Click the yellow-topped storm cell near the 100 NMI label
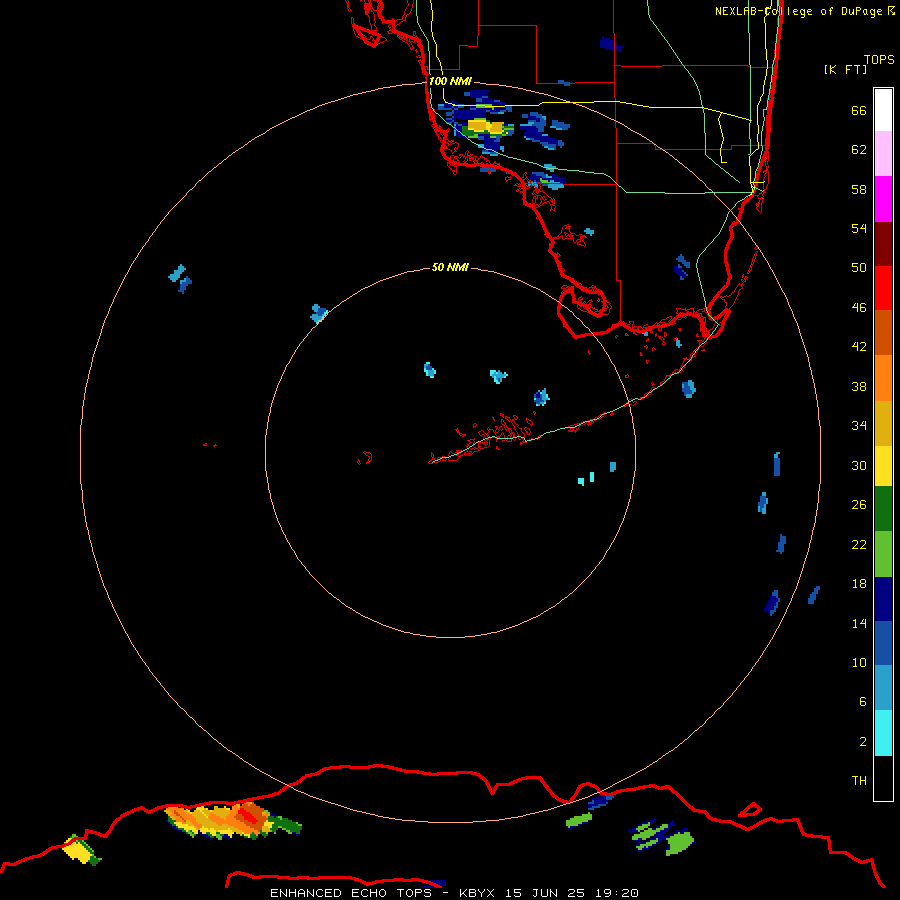Viewport: 900px width, 900px height. pyautogui.click(x=485, y=127)
